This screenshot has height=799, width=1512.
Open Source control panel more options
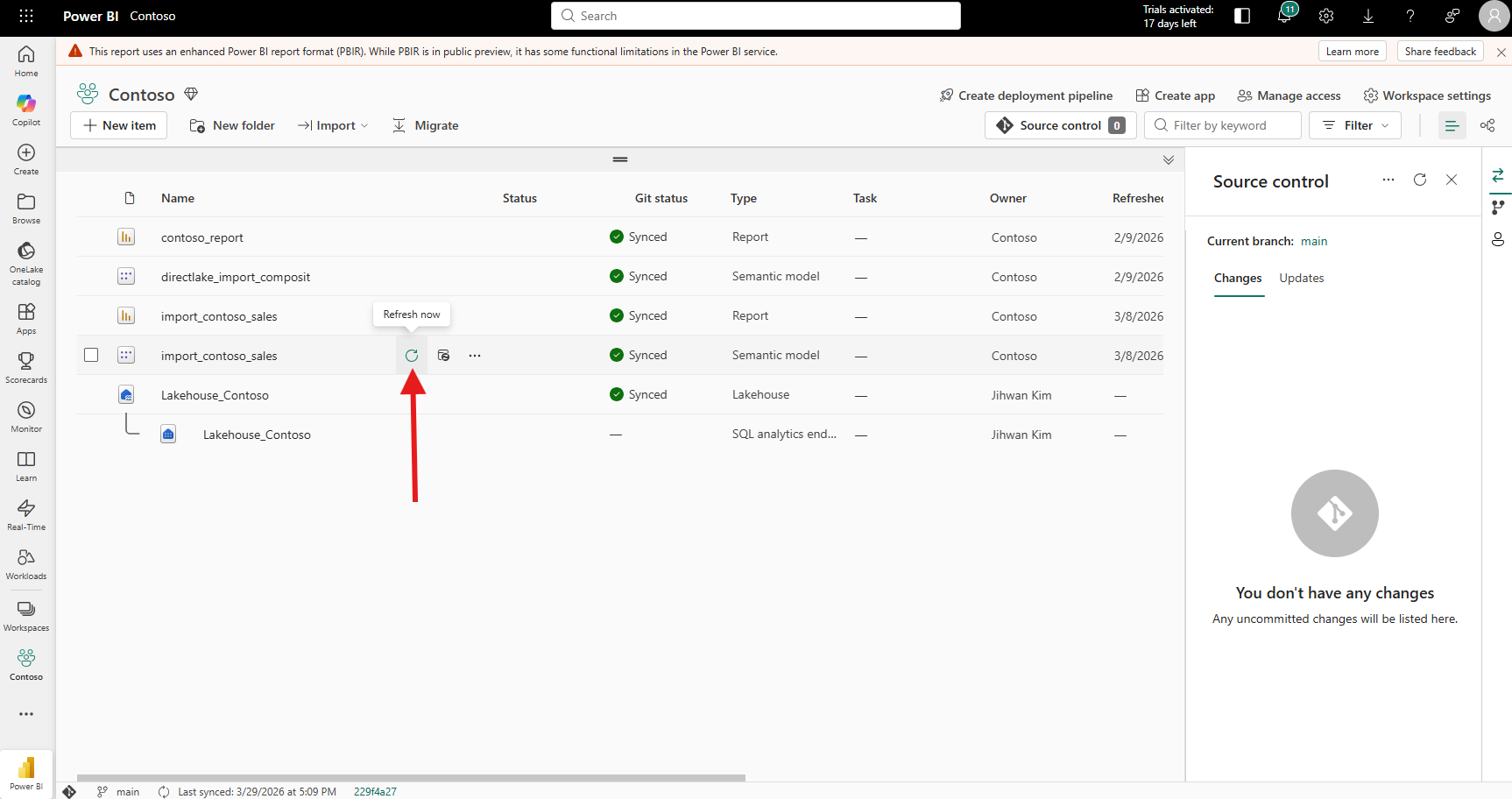[1388, 180]
